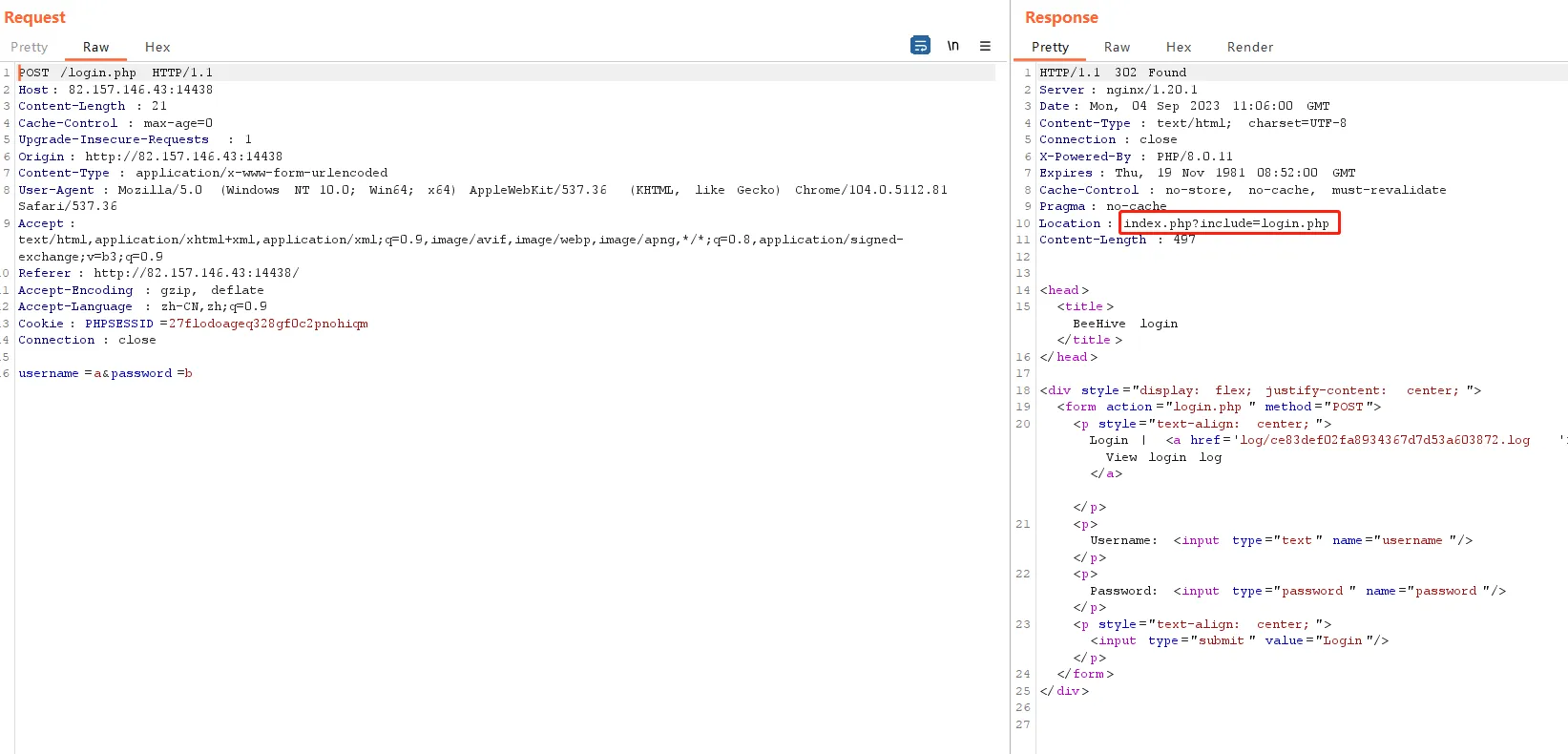Click the Upgrade-Insecure-Requests header line
This screenshot has width=1568, height=754.
135,139
